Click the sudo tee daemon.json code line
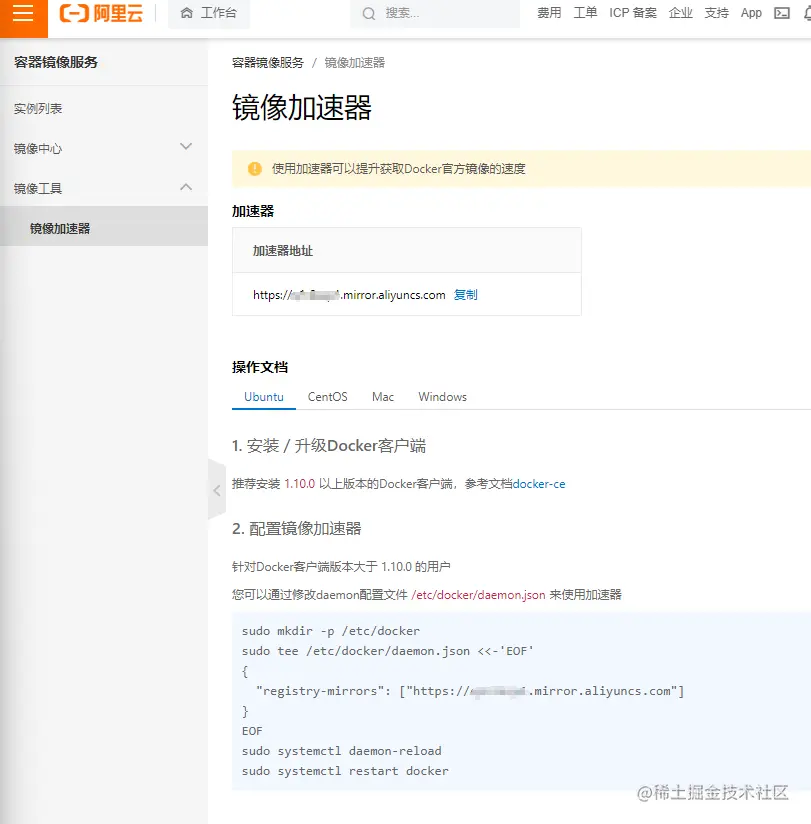This screenshot has height=824, width=811. [387, 651]
